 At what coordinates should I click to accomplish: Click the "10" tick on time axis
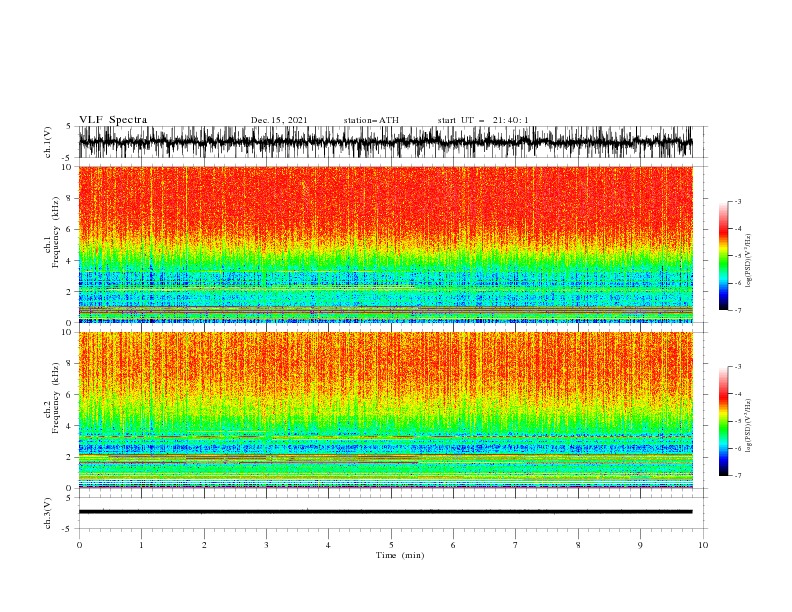pos(703,545)
